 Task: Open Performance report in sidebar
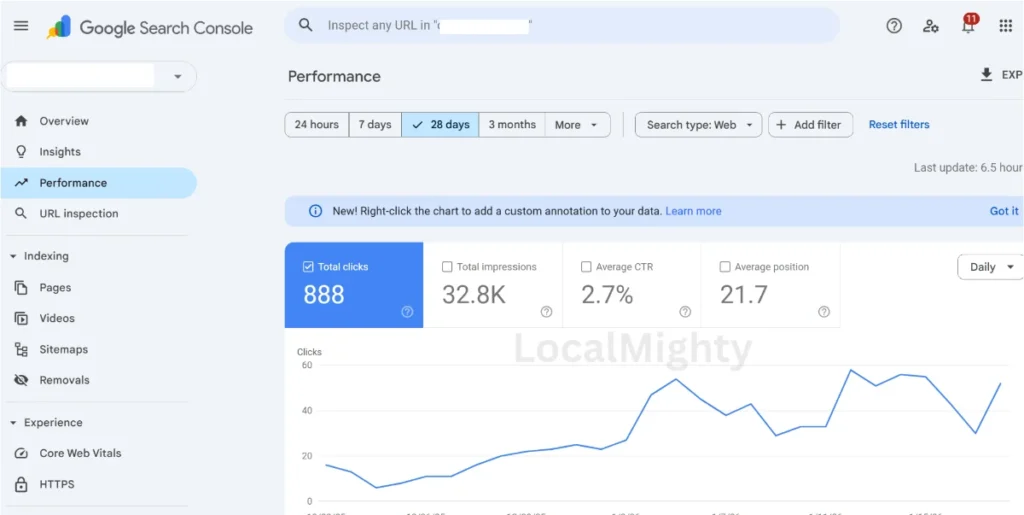coord(98,183)
